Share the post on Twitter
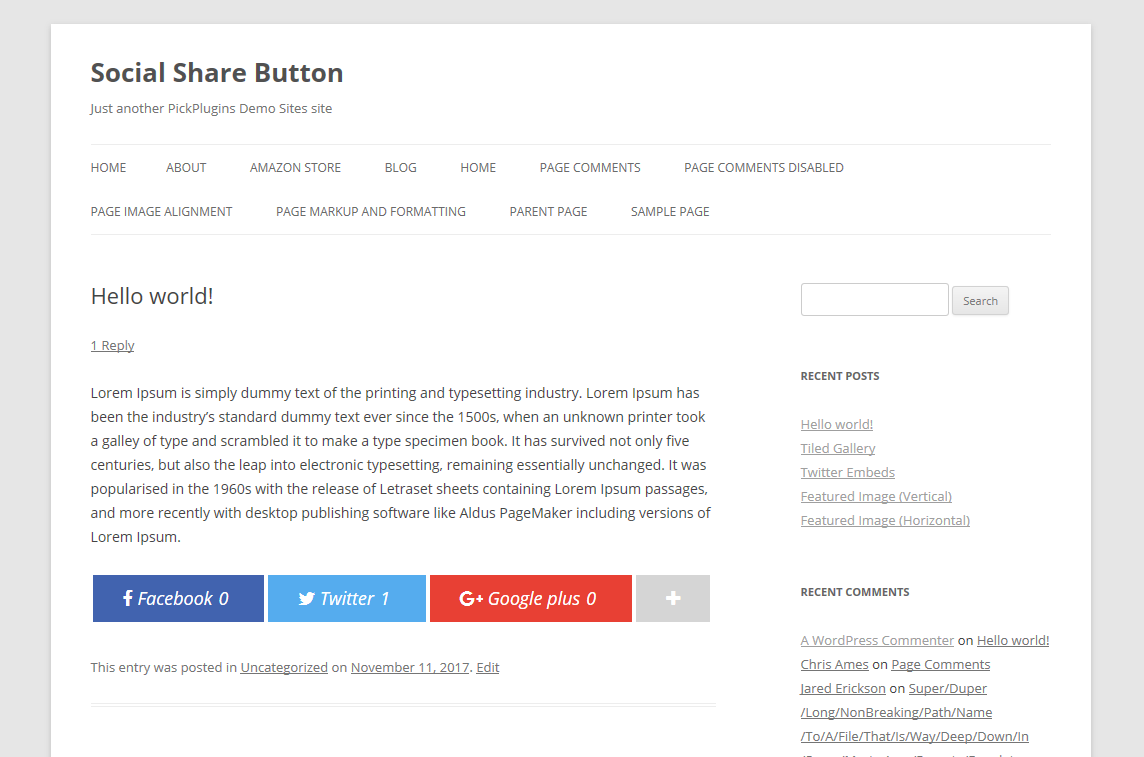Image resolution: width=1144 pixels, height=757 pixels. [x=347, y=598]
